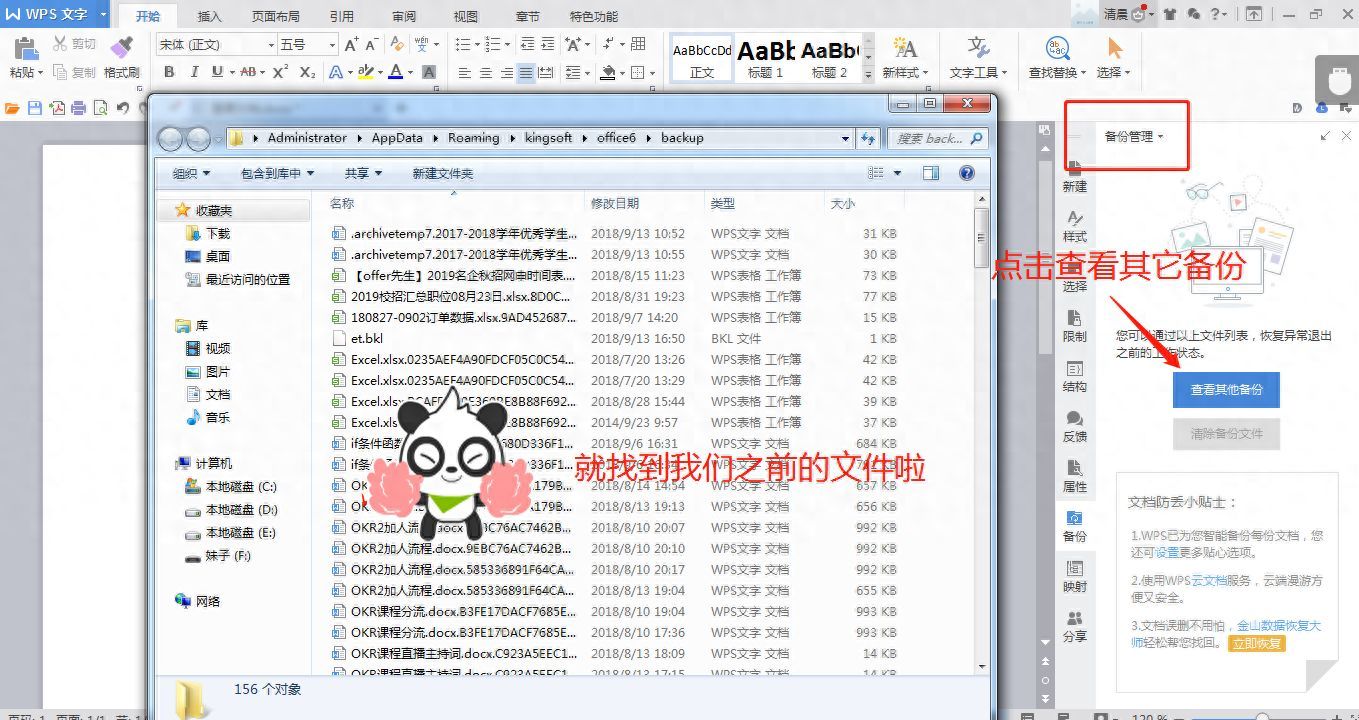Click the clear formatting eraser icon

click(x=397, y=44)
